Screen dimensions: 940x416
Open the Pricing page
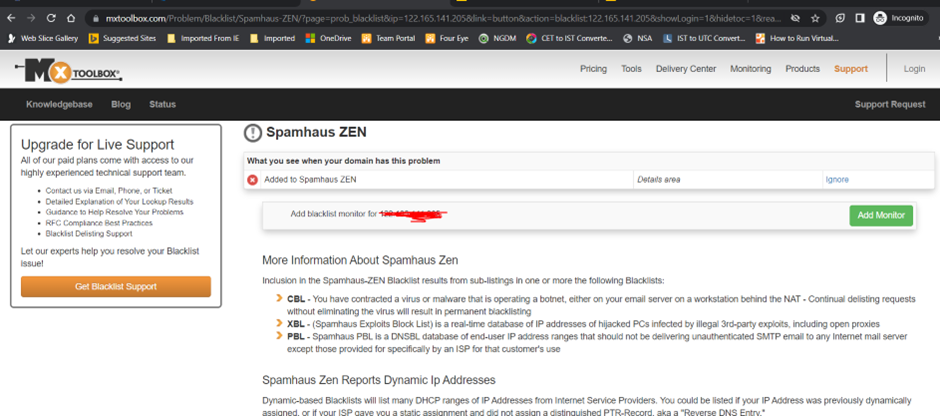tap(593, 69)
